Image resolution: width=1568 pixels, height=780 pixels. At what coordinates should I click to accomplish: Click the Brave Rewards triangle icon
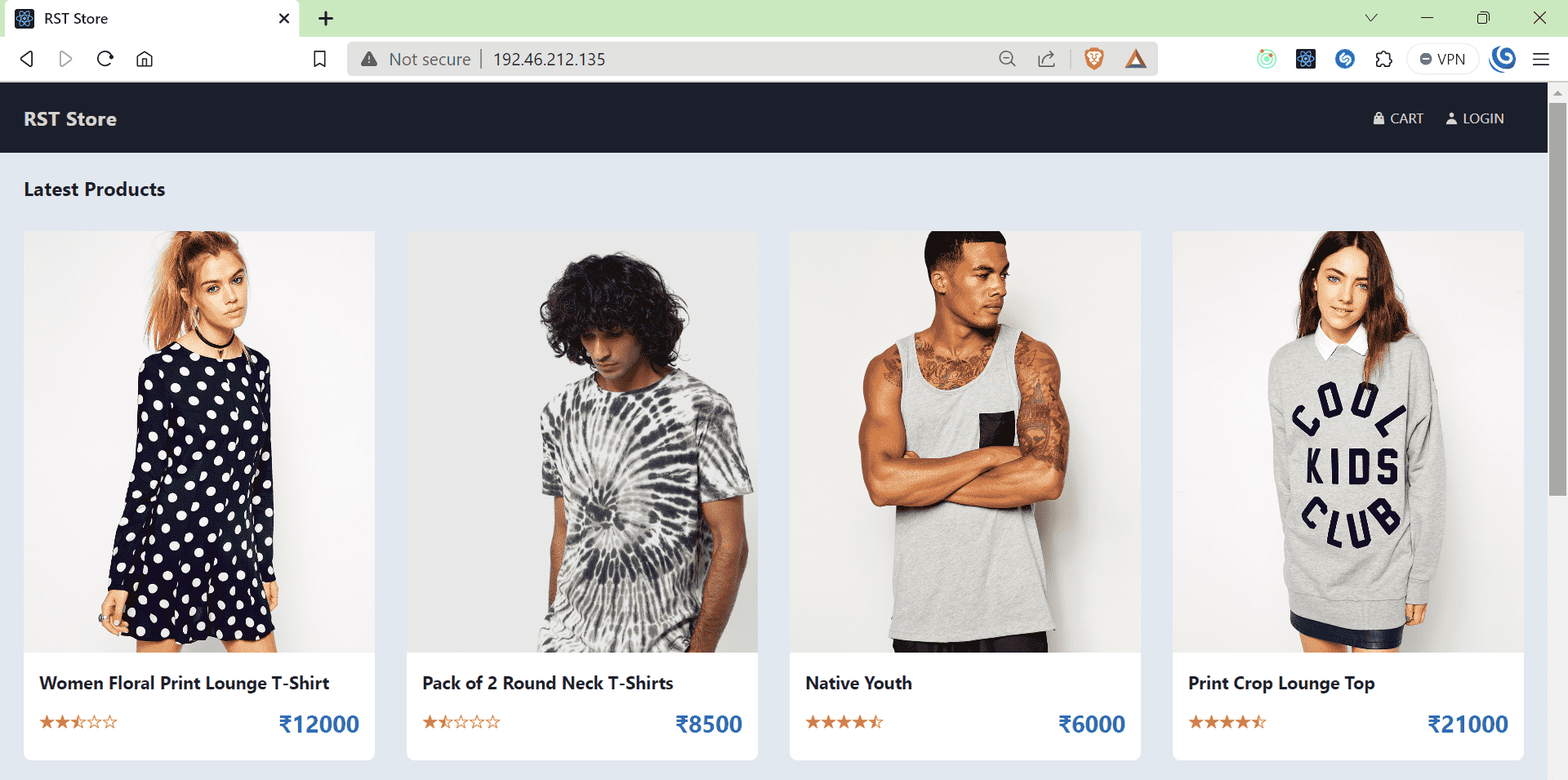1135,59
